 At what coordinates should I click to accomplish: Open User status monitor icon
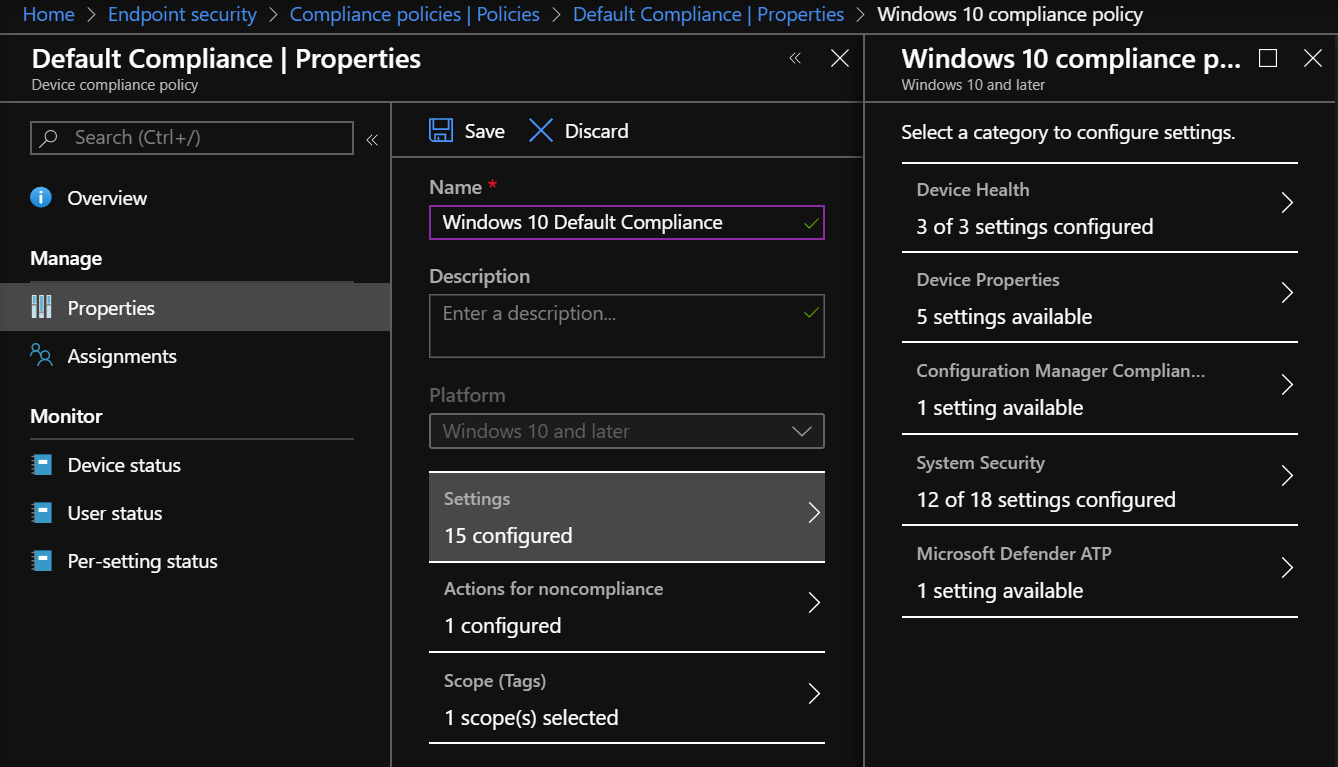point(41,512)
